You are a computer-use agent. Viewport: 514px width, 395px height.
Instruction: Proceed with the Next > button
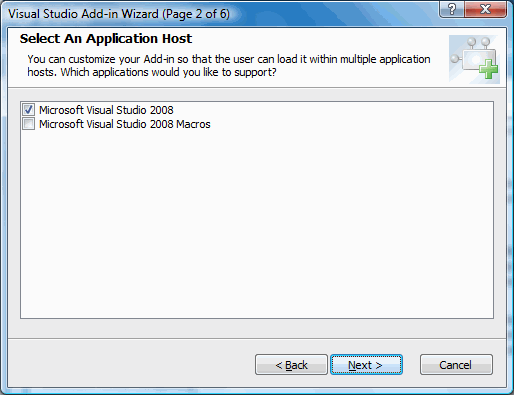[366, 365]
